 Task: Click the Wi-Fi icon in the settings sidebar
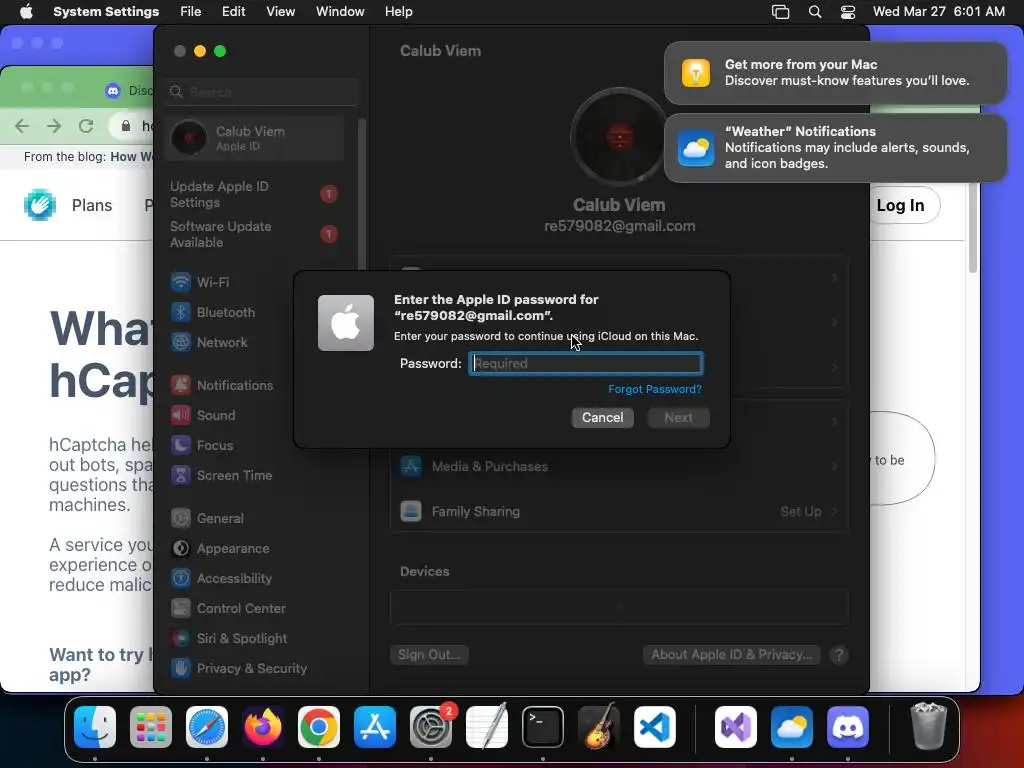coord(180,282)
